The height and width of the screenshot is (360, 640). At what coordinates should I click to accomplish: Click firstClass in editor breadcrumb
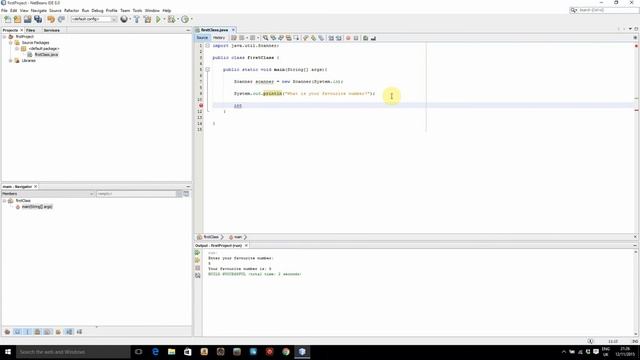point(211,237)
